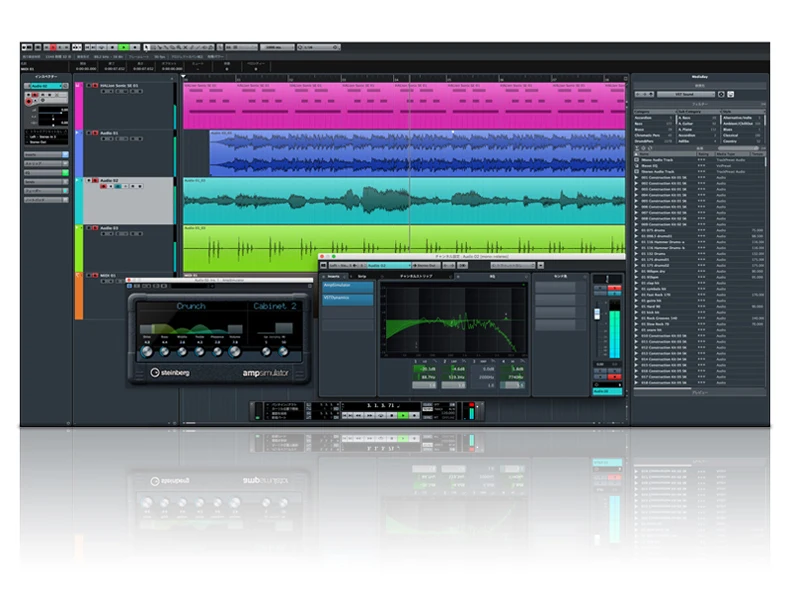Click the pink HALion Sonic track color strip
Screen dimensions: 790x593
tap(79, 106)
